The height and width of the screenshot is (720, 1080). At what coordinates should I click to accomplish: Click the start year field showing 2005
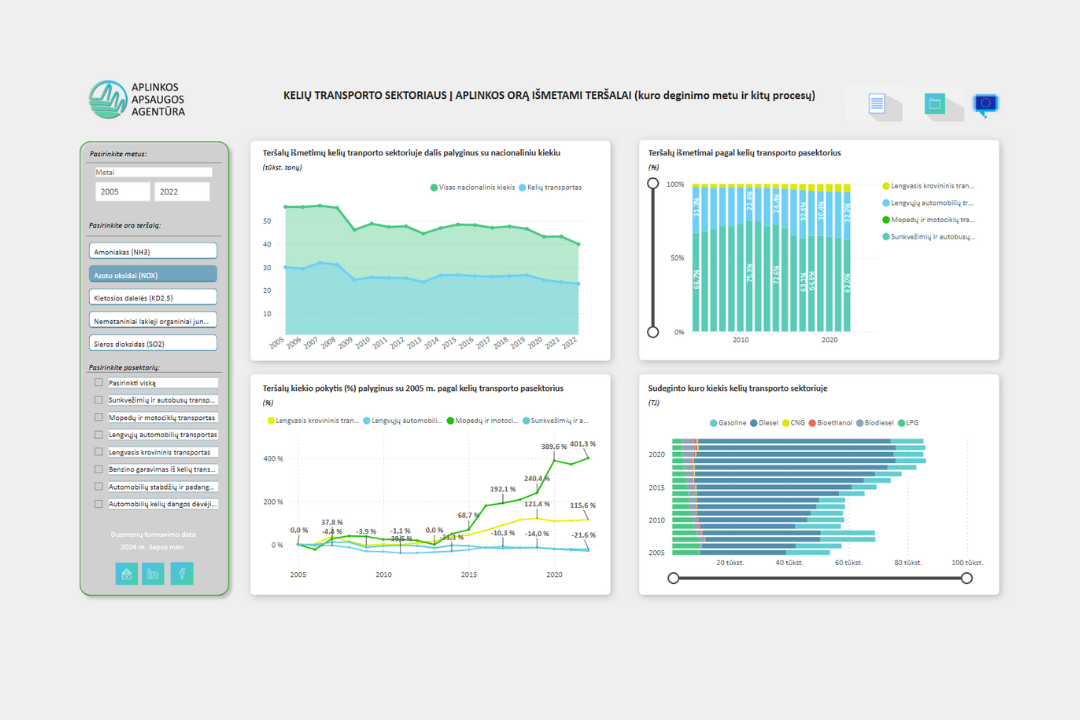click(123, 192)
